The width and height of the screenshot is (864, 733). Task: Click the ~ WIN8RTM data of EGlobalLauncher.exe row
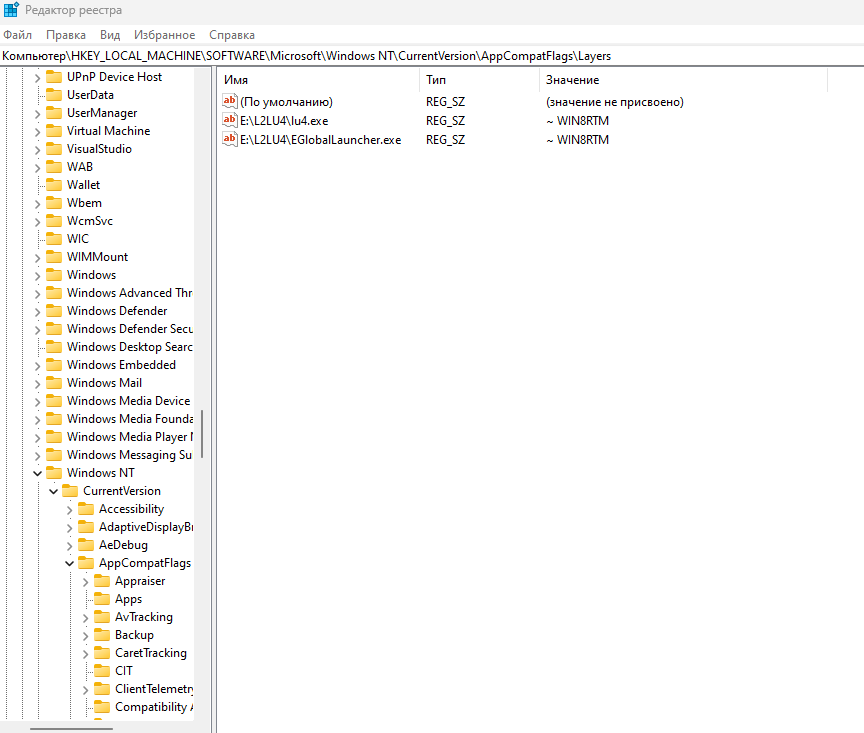(577, 140)
